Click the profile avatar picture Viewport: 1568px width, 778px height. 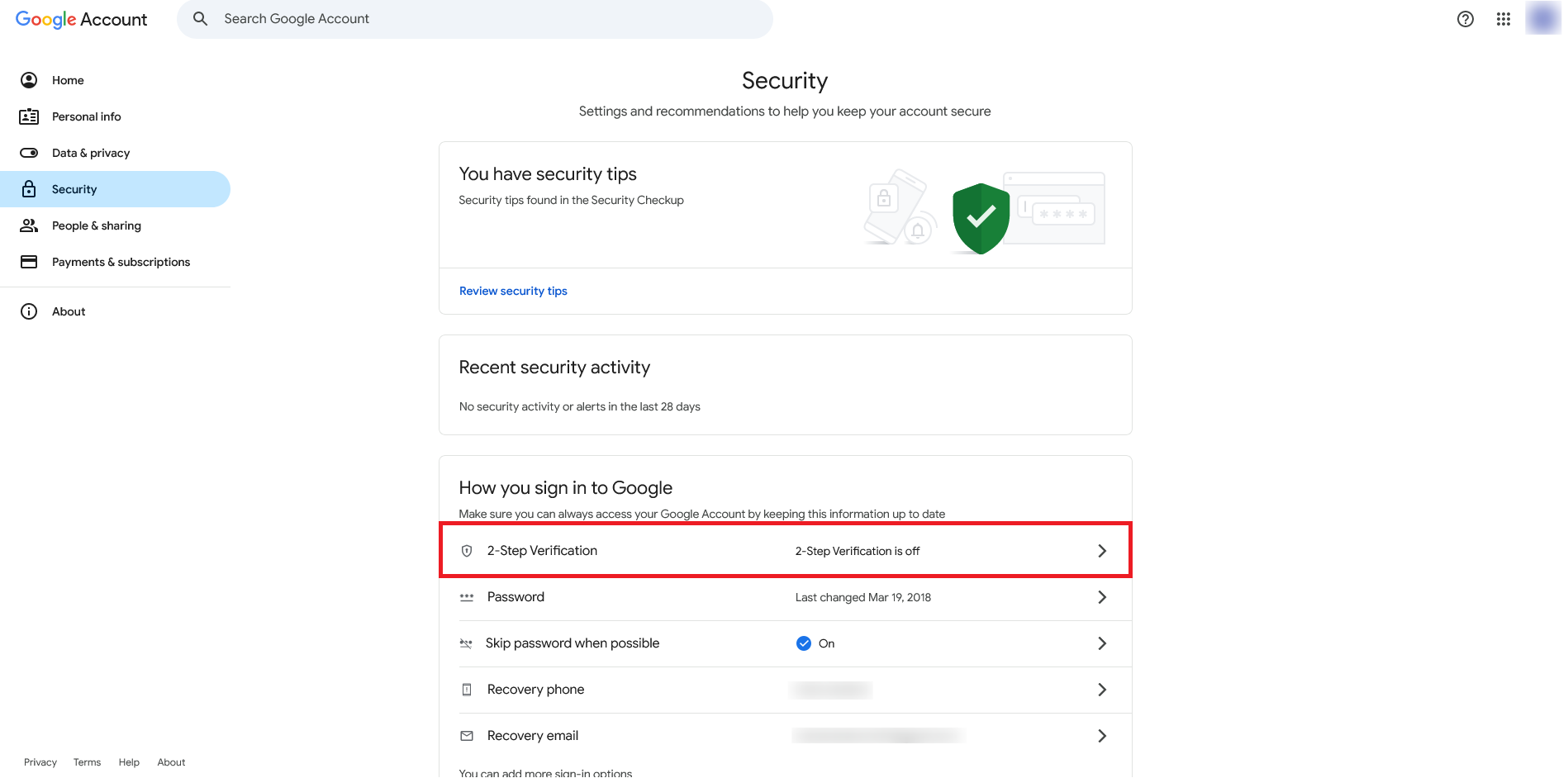pos(1542,19)
